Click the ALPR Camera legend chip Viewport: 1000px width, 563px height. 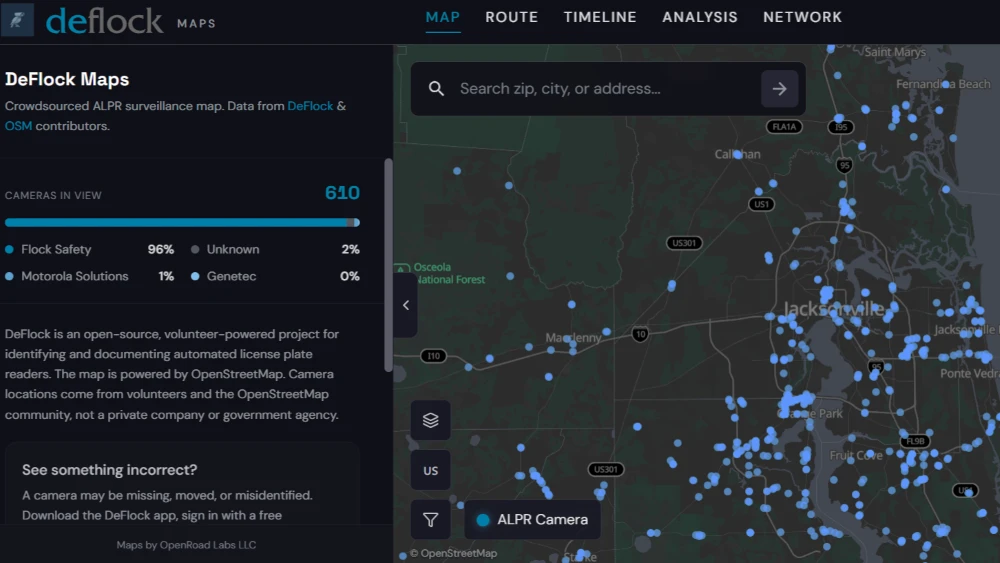click(x=533, y=520)
